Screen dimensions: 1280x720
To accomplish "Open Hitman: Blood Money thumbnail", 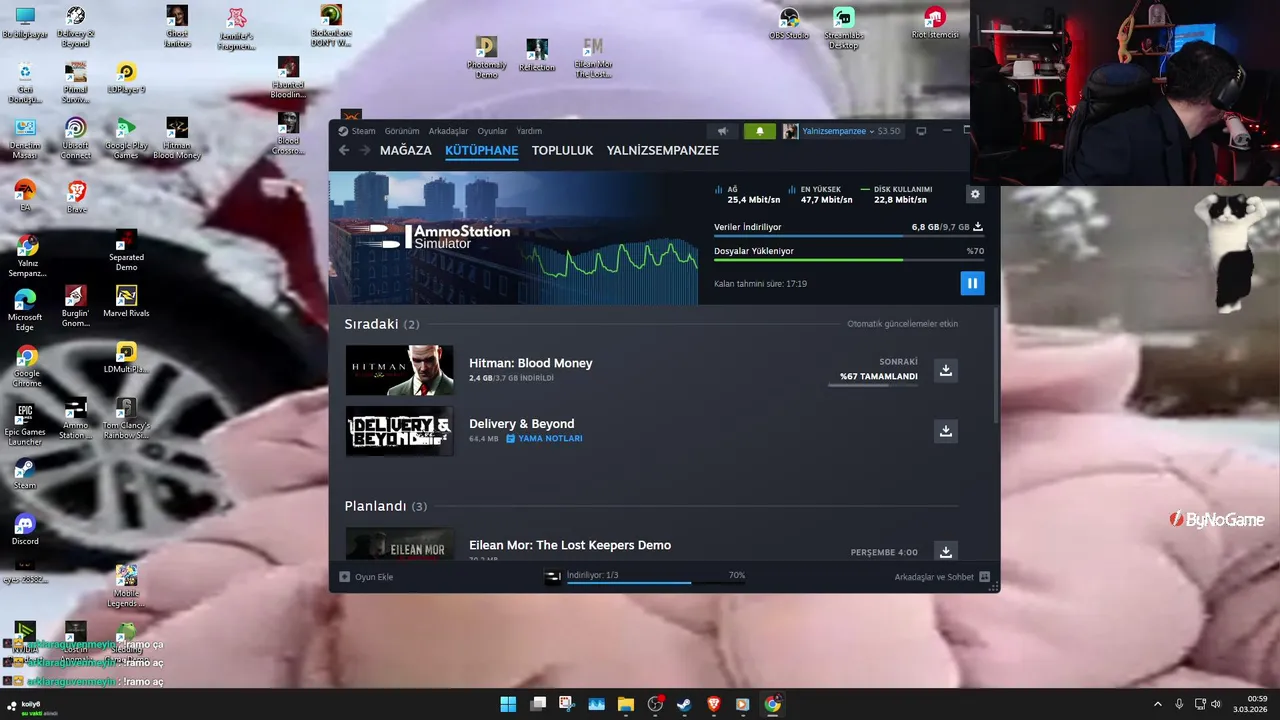I will pyautogui.click(x=399, y=371).
